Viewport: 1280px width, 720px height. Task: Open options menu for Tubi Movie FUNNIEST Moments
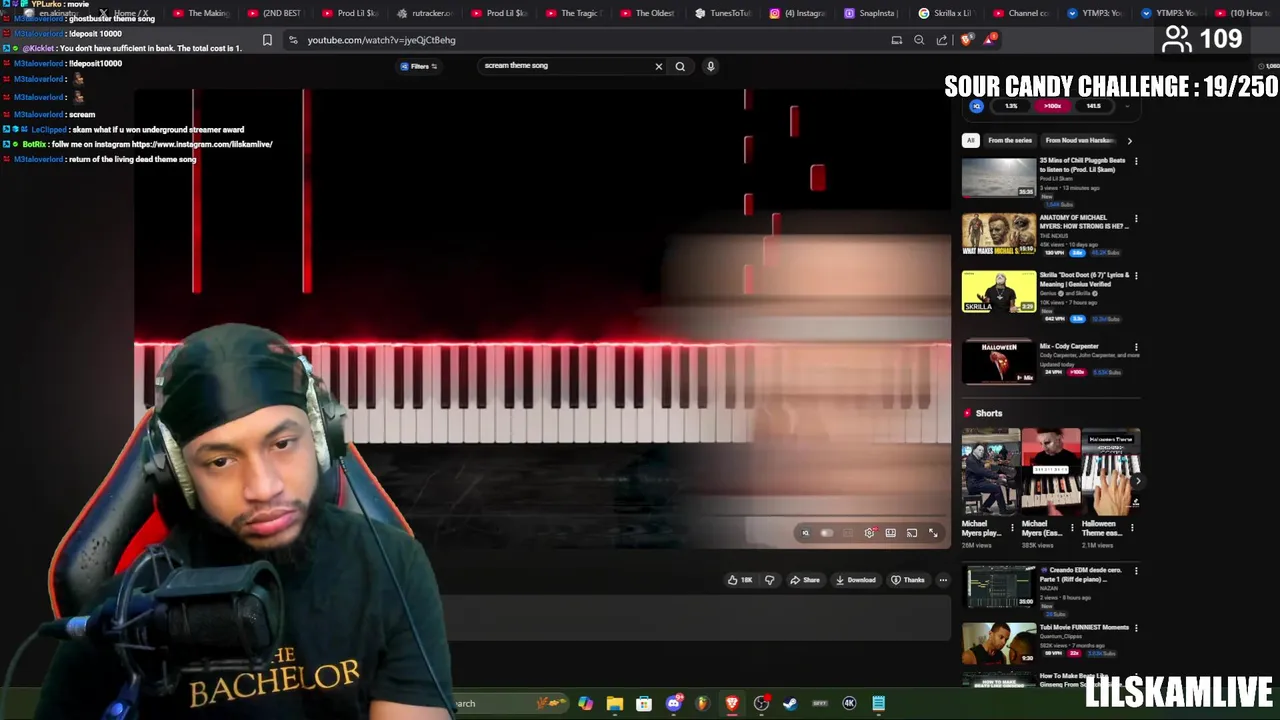point(1135,628)
